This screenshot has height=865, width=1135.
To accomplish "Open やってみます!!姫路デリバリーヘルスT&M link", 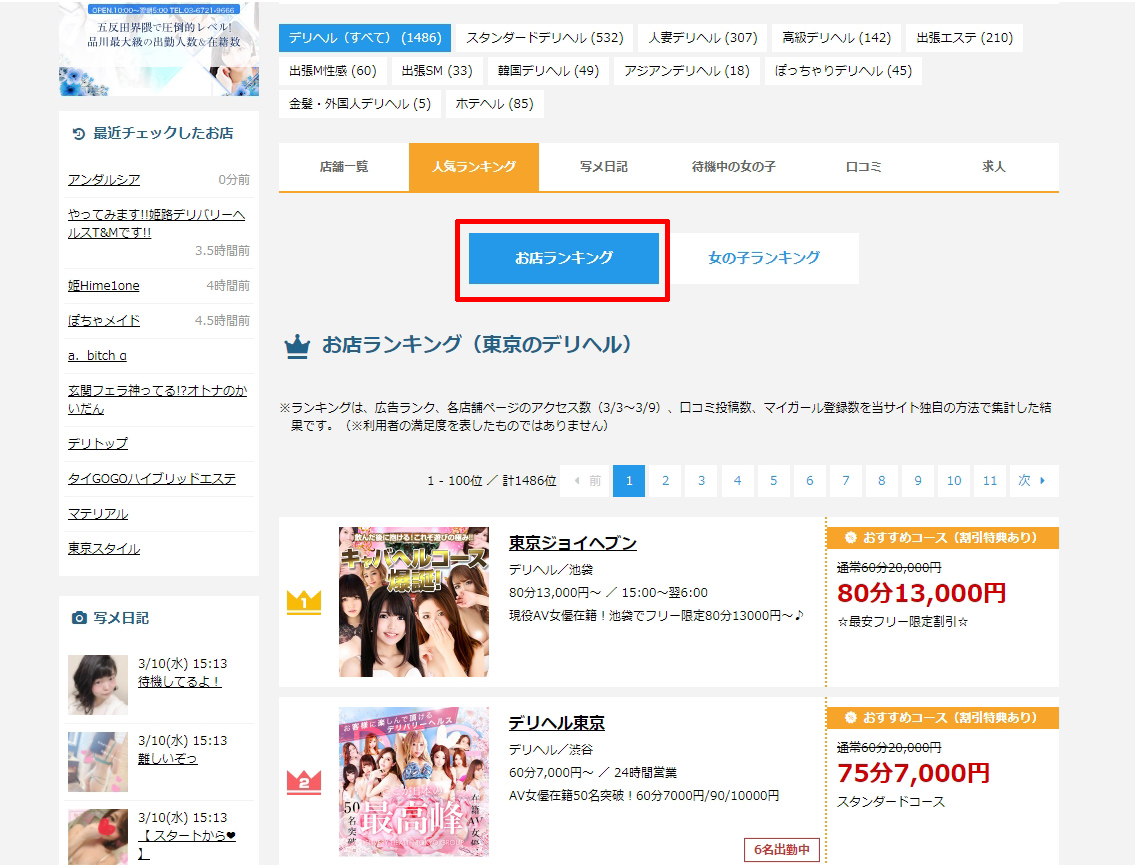I will point(156,224).
